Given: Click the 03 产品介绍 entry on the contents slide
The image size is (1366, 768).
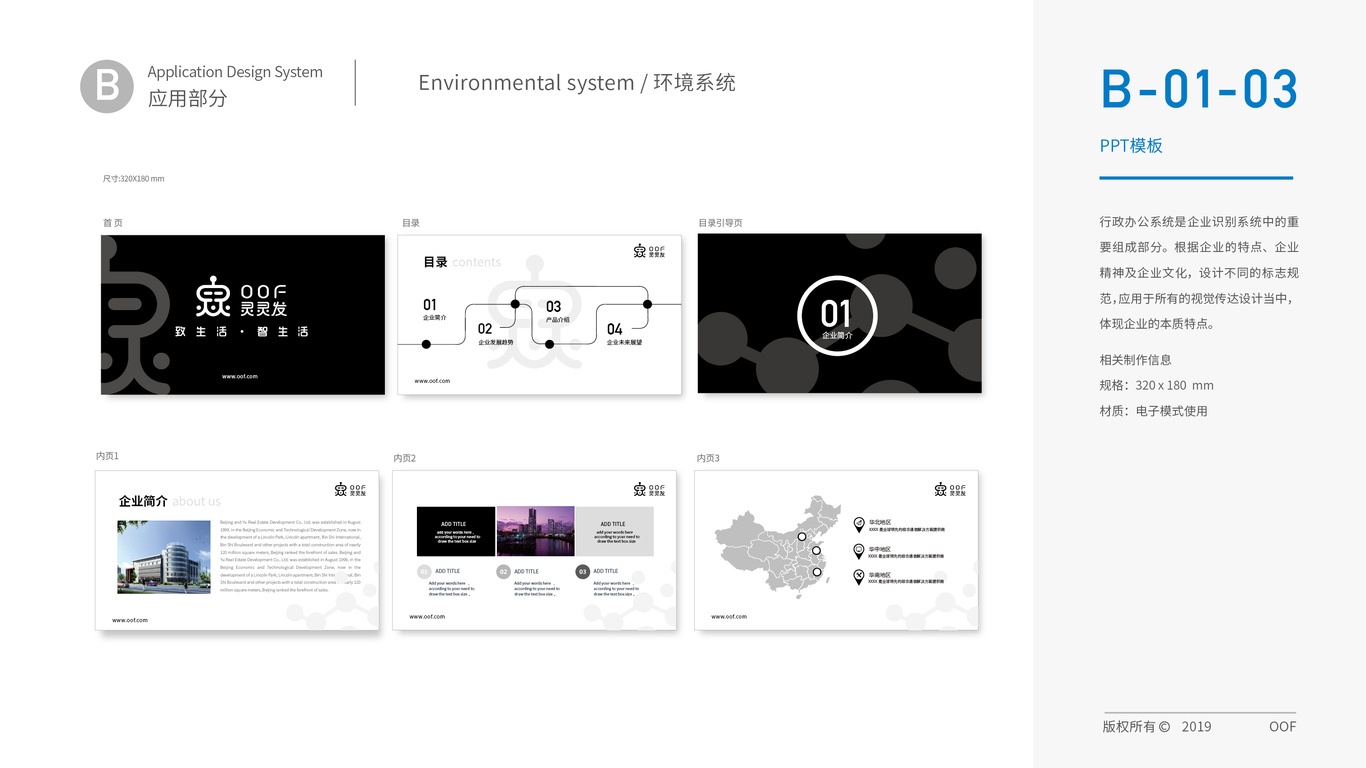Looking at the screenshot, I should [557, 311].
